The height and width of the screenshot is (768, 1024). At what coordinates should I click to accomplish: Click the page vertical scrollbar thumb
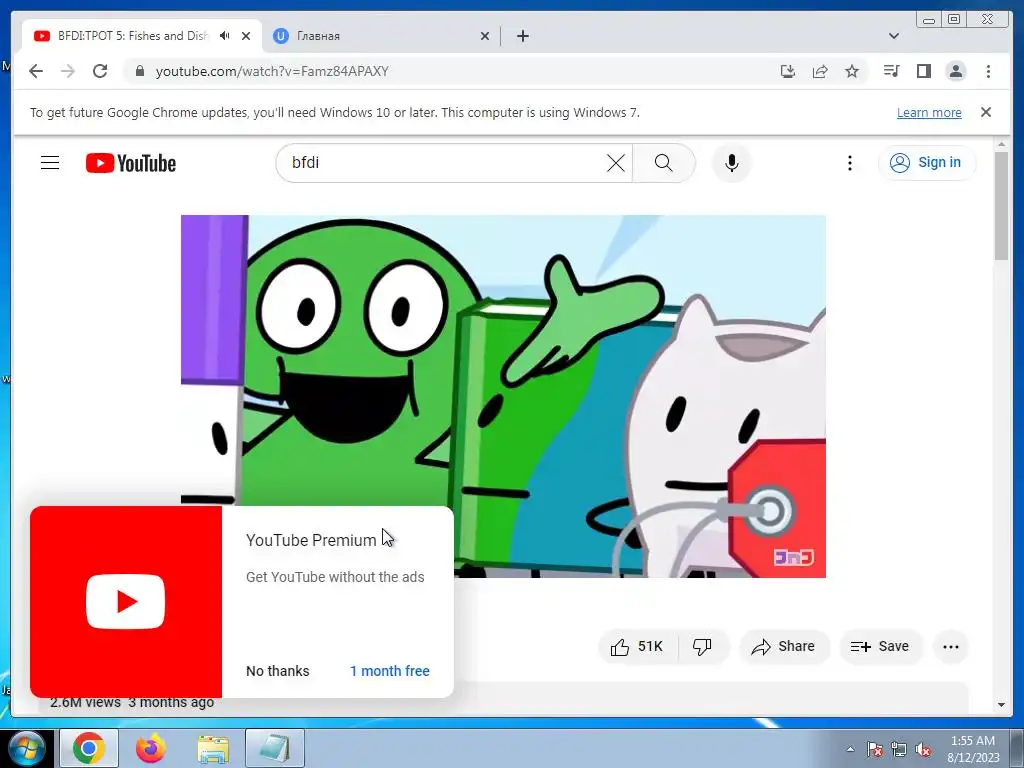tap(1001, 206)
